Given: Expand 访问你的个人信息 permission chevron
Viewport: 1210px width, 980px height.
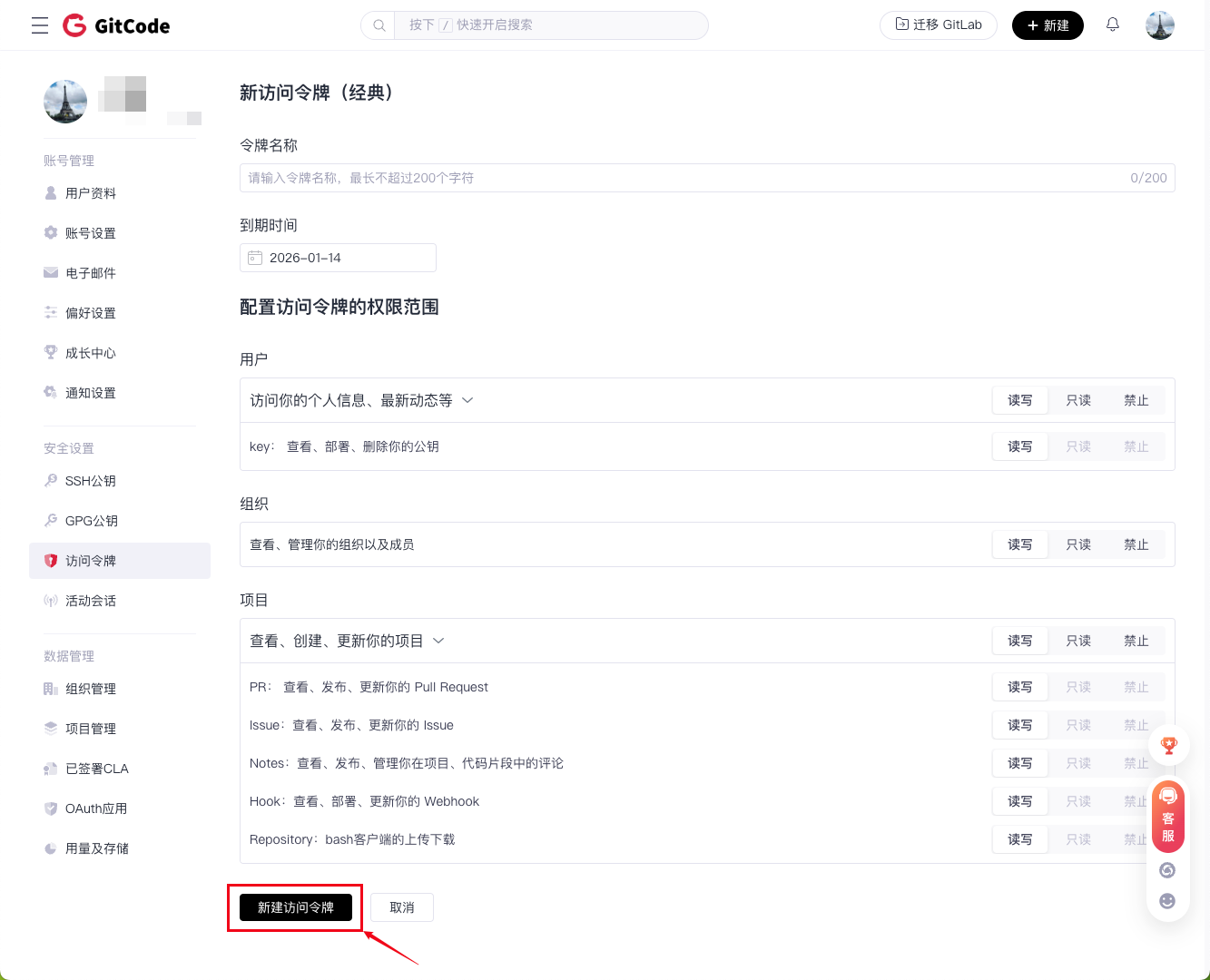Looking at the screenshot, I should pyautogui.click(x=468, y=400).
